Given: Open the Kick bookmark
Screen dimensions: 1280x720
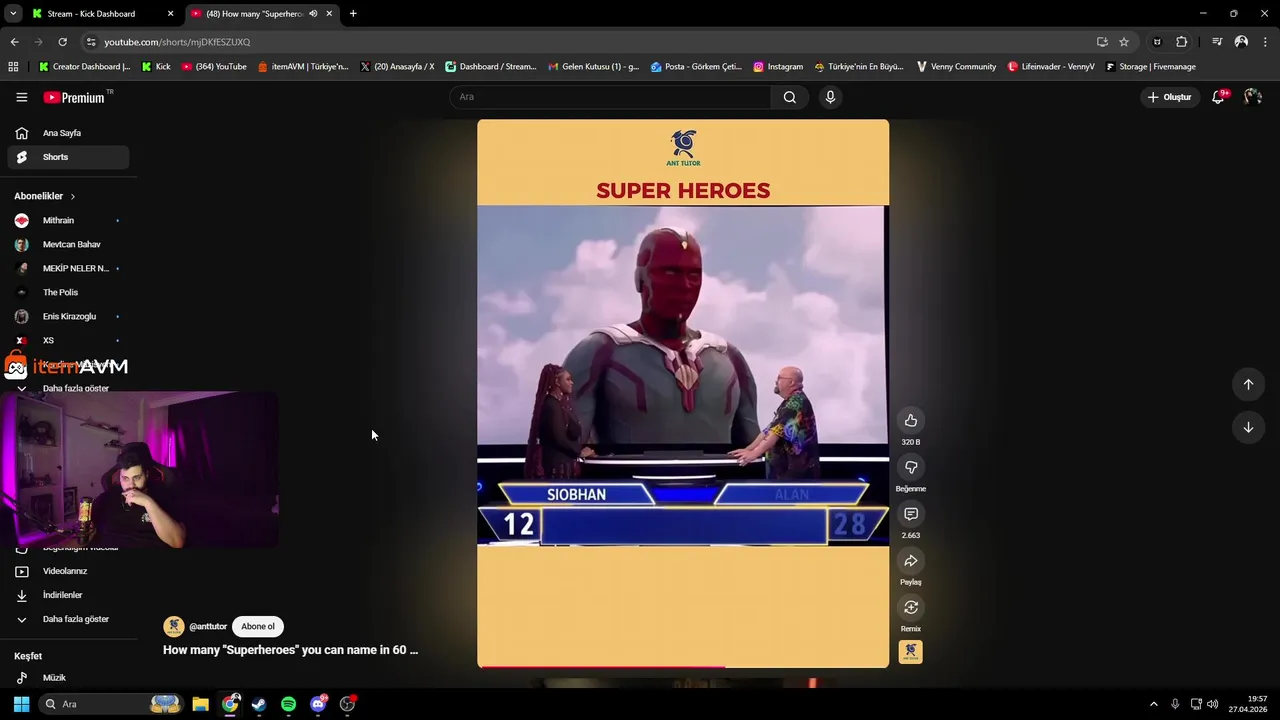Looking at the screenshot, I should point(156,67).
